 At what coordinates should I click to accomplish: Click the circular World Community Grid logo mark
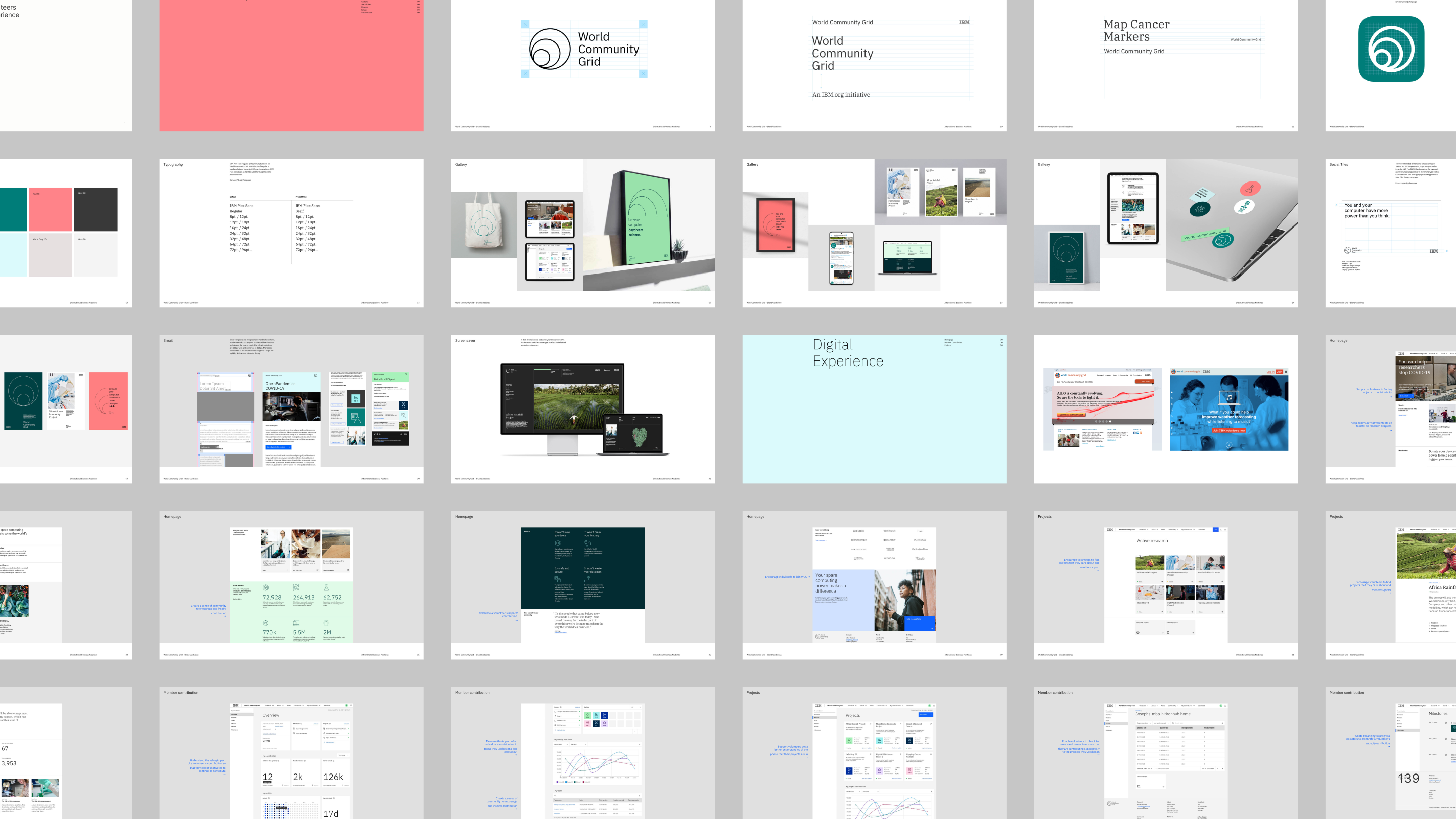[x=550, y=49]
